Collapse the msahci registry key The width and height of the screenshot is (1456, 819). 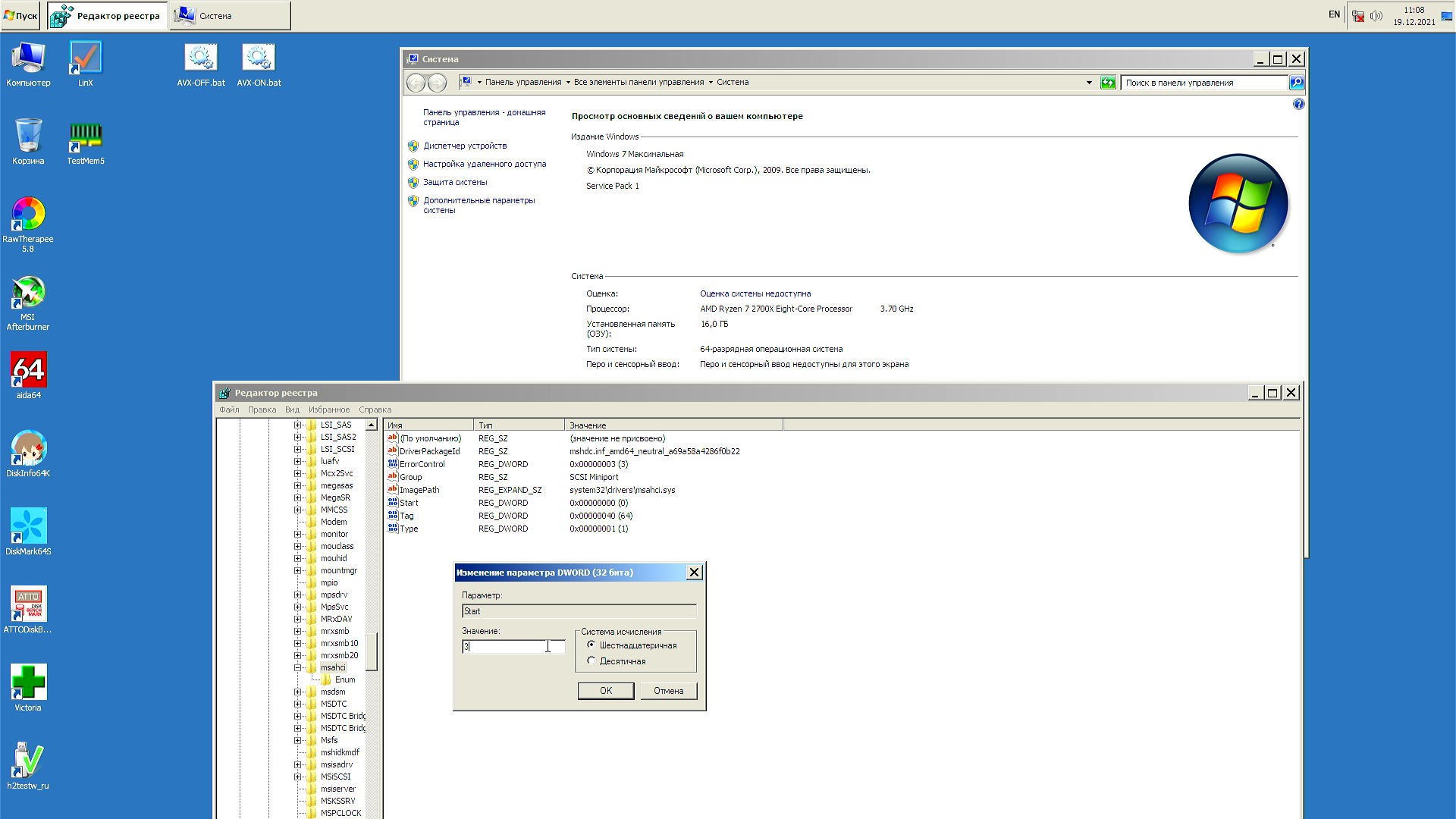[x=297, y=668]
